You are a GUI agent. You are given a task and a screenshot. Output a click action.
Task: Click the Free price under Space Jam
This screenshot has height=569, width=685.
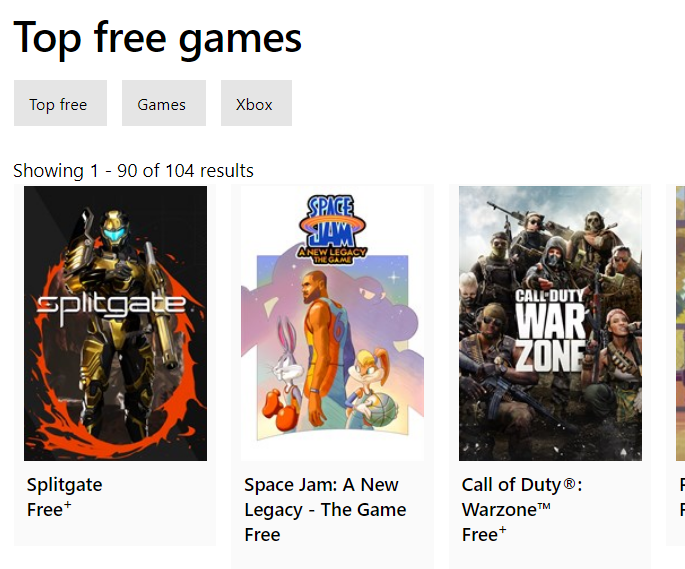pos(262,535)
